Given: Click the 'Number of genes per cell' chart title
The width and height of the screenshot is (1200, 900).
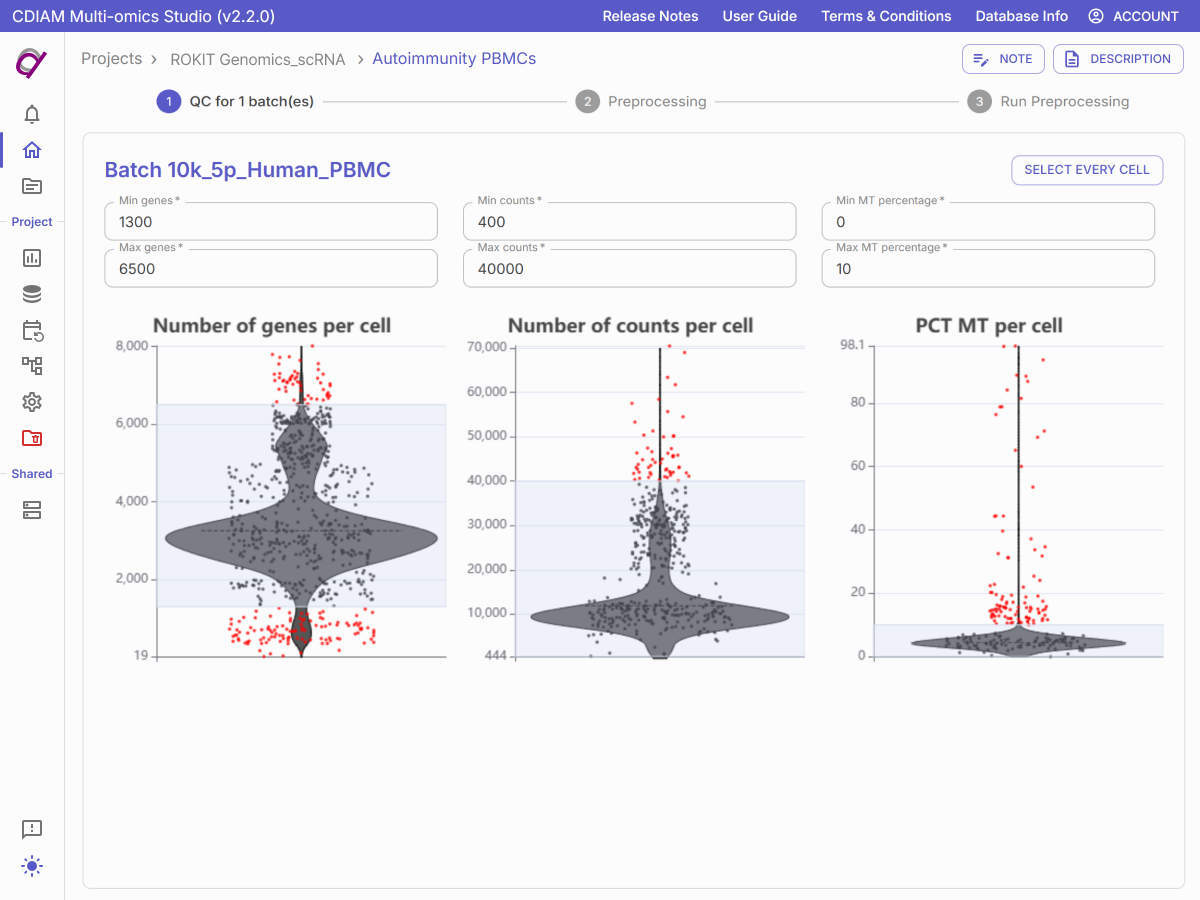Looking at the screenshot, I should [x=272, y=326].
